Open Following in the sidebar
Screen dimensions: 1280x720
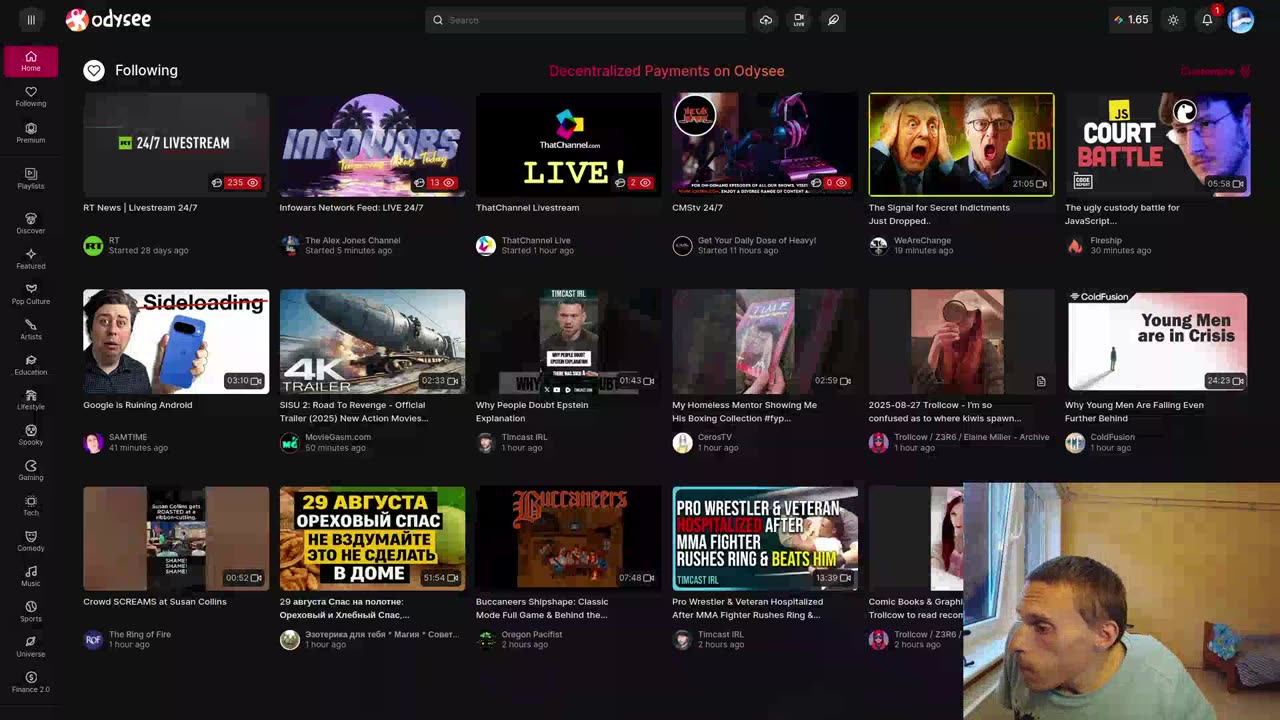(x=31, y=96)
